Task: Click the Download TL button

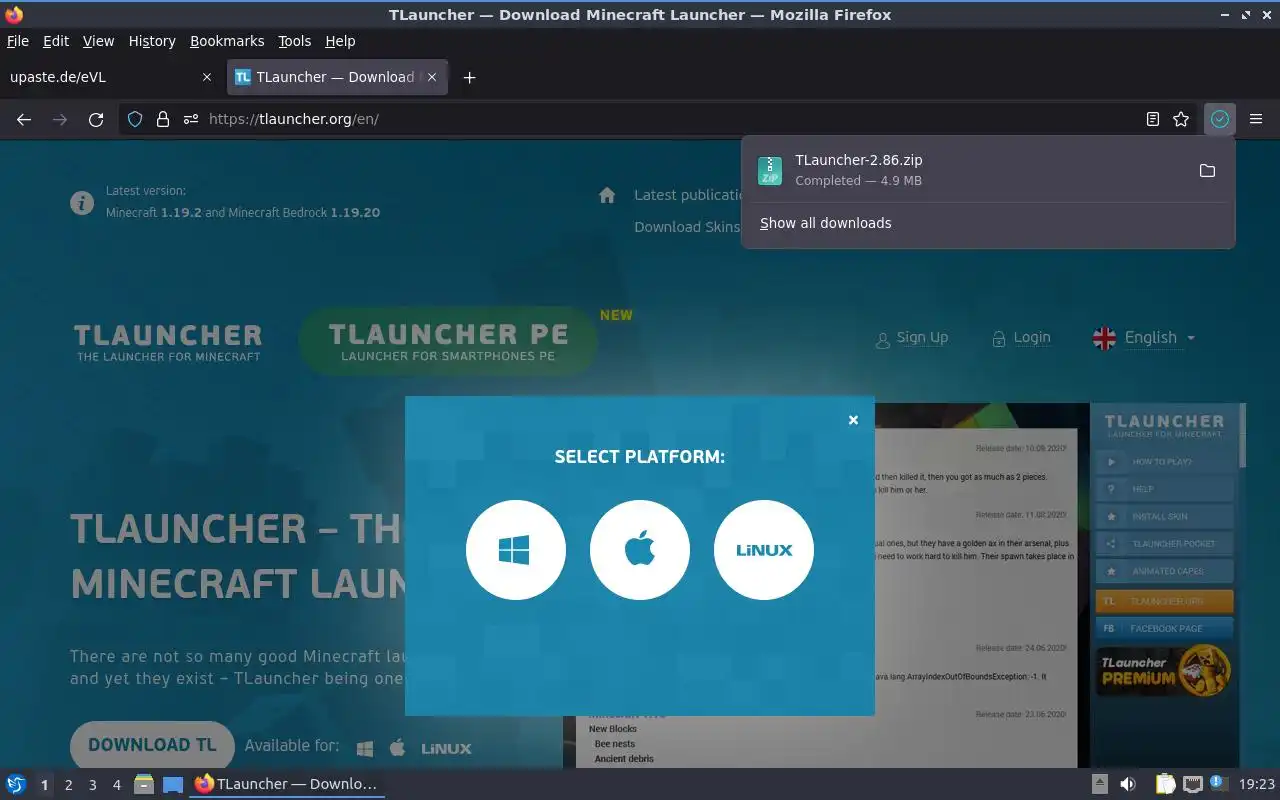Action: [x=152, y=745]
